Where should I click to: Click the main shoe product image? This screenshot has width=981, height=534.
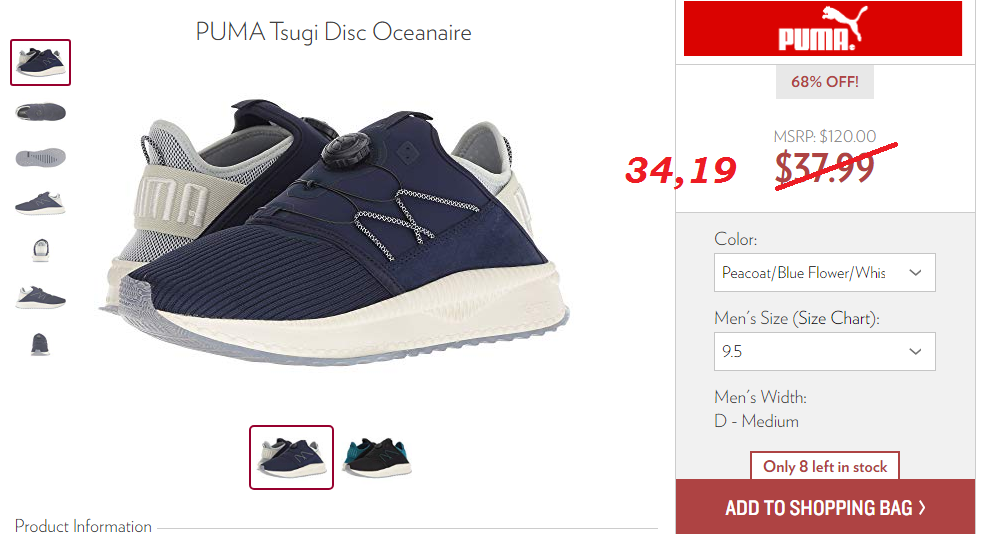(x=335, y=231)
